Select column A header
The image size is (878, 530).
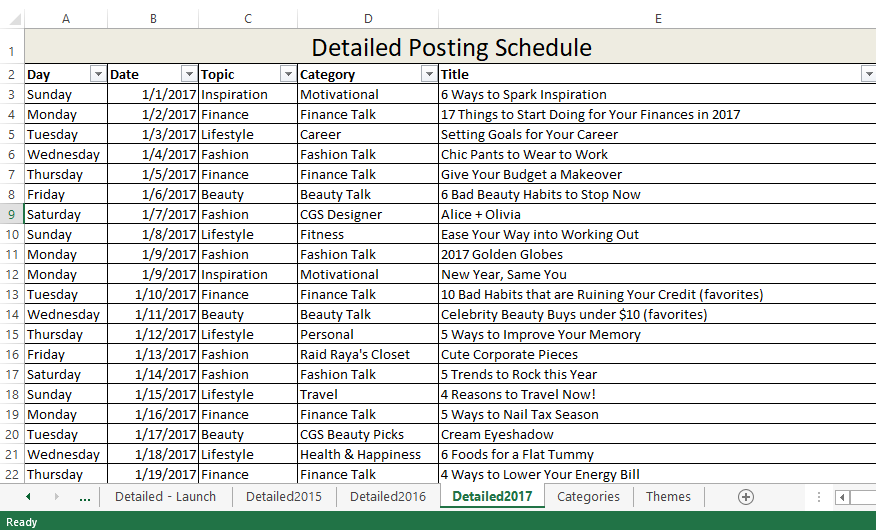(x=66, y=18)
